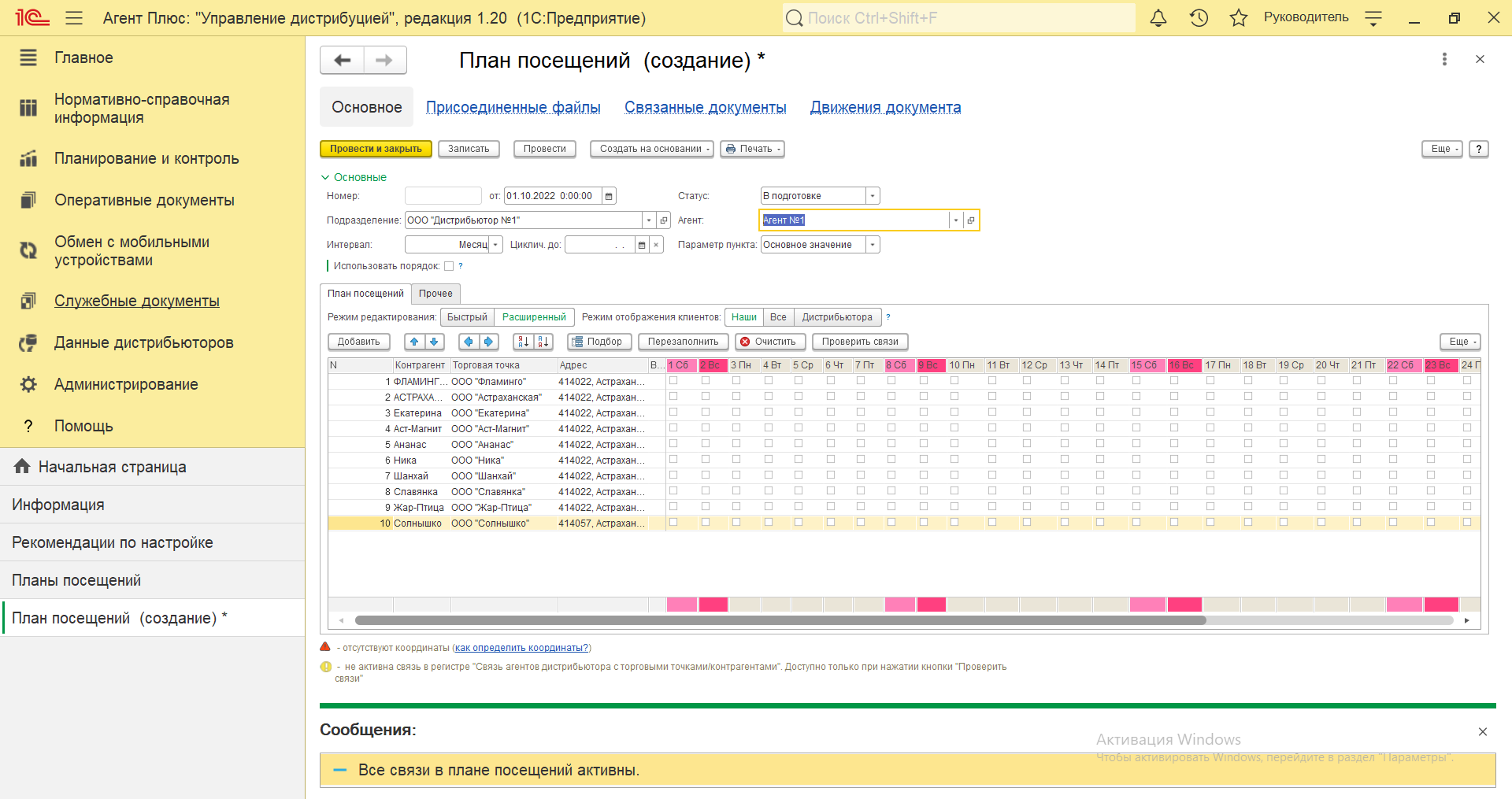The height and width of the screenshot is (799, 1512).
Task: Click the Очистить button
Action: coord(770,342)
